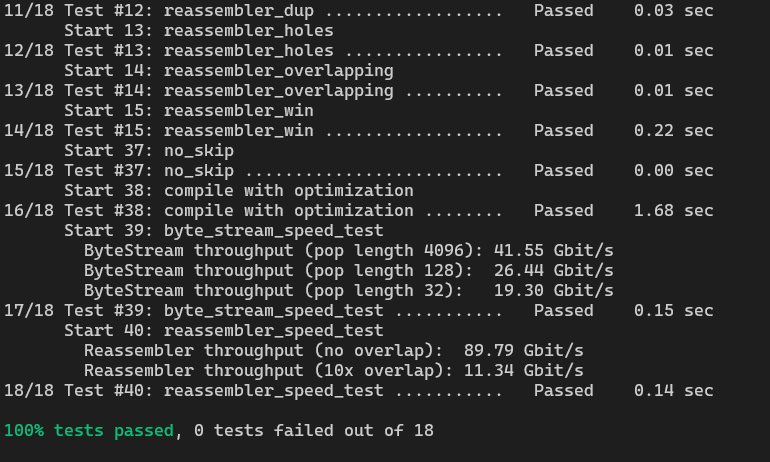Click the 'reassembler_dup' test name
The width and height of the screenshot is (770, 462).
click(x=239, y=10)
